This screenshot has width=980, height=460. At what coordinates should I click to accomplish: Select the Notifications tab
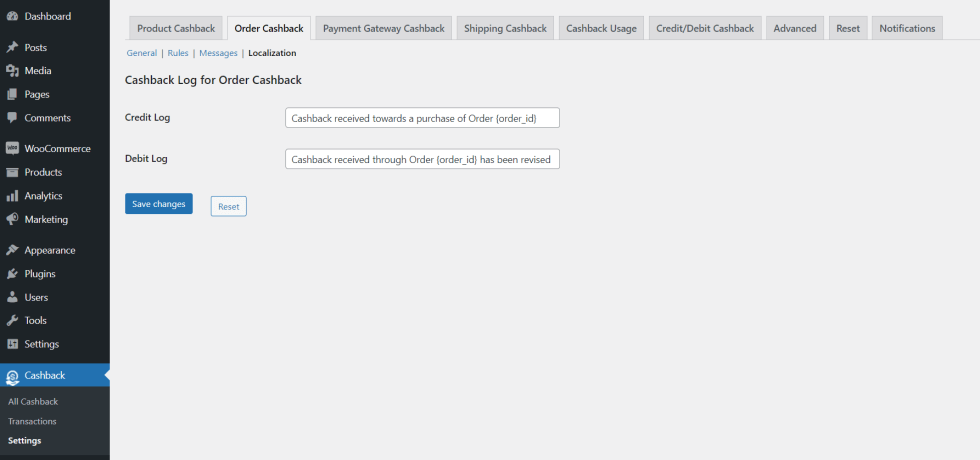point(907,28)
